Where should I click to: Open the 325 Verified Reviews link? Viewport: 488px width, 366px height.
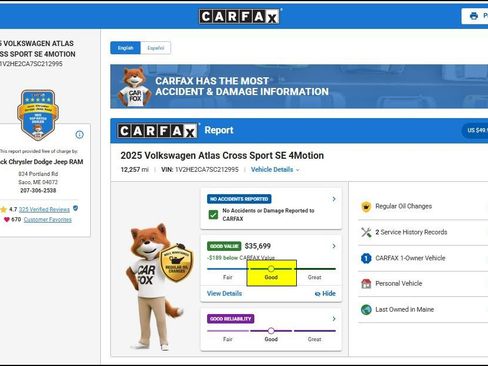44,209
